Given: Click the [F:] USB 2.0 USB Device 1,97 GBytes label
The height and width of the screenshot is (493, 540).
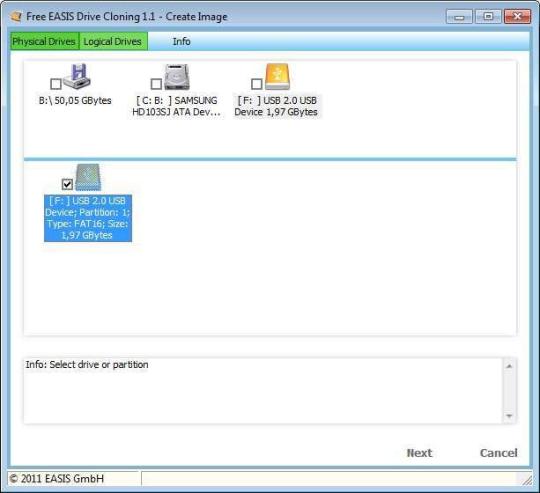Looking at the screenshot, I should 276,106.
